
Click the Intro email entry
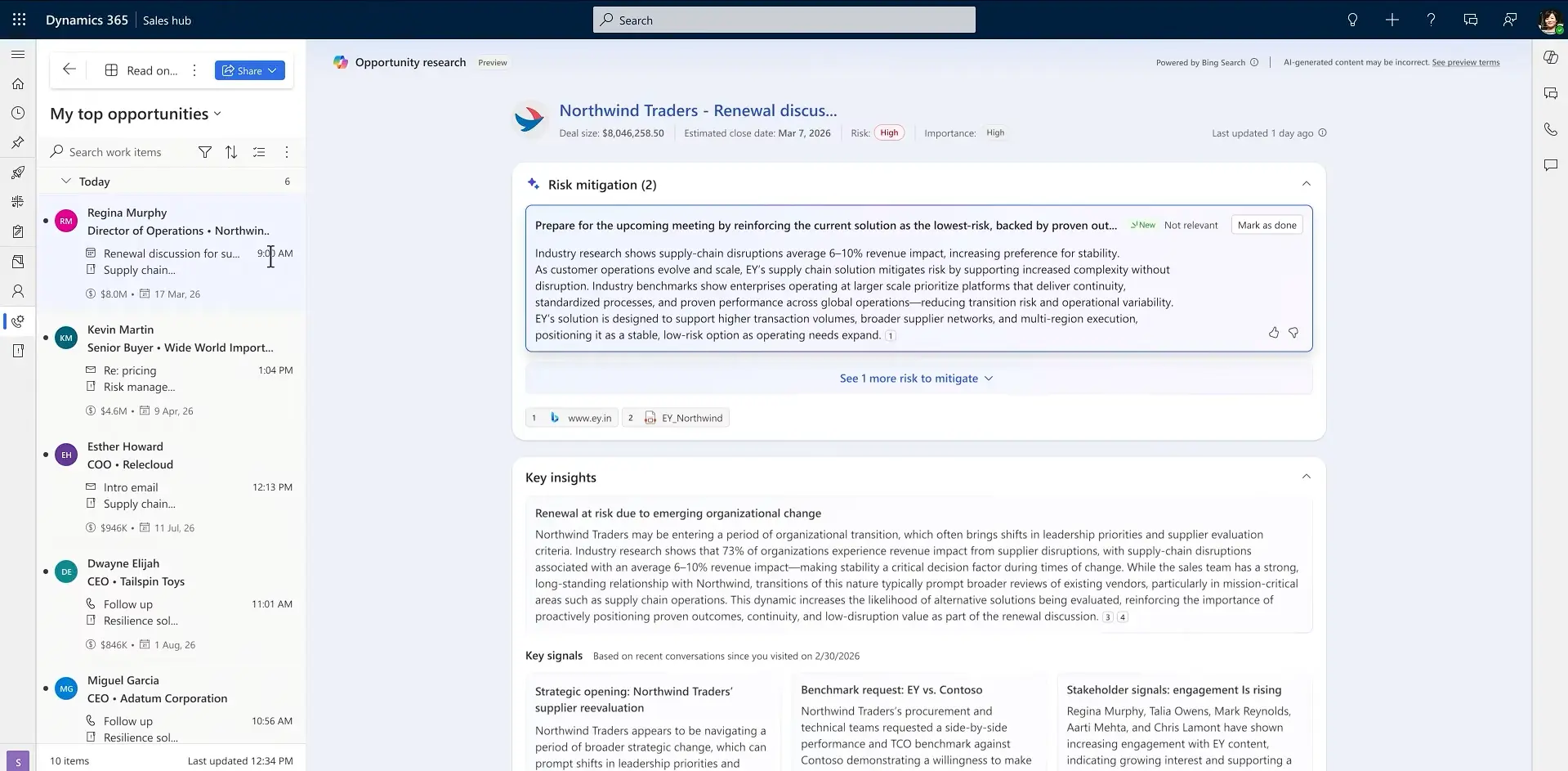point(131,487)
